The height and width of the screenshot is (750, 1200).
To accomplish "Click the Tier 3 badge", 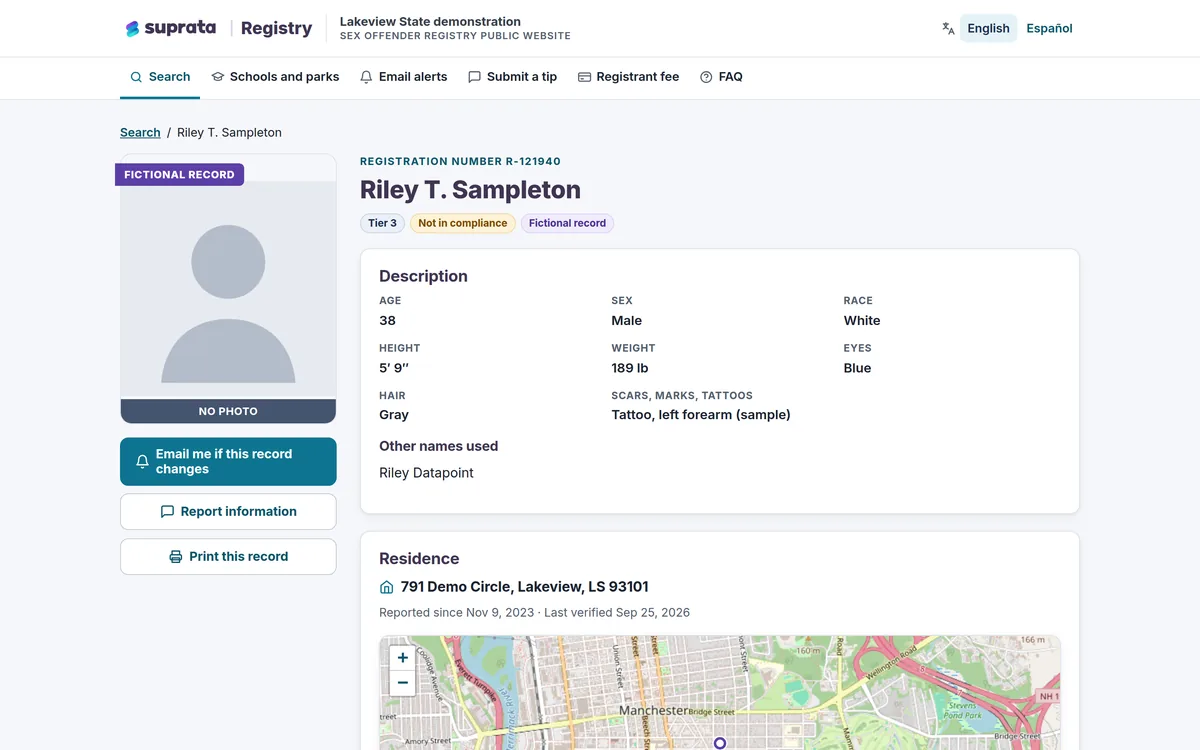I will pyautogui.click(x=382, y=223).
